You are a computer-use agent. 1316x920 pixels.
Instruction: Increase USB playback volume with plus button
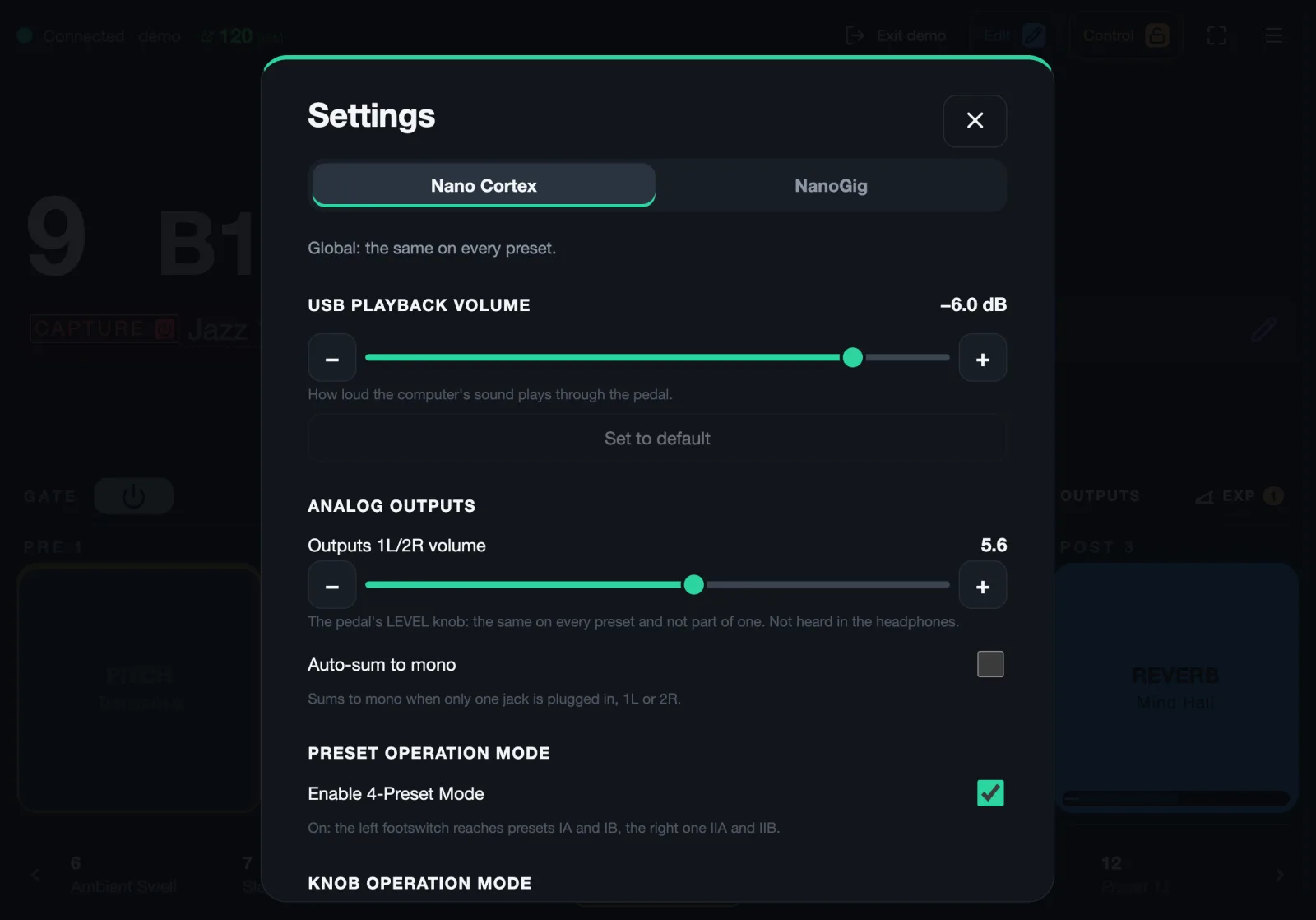[983, 358]
